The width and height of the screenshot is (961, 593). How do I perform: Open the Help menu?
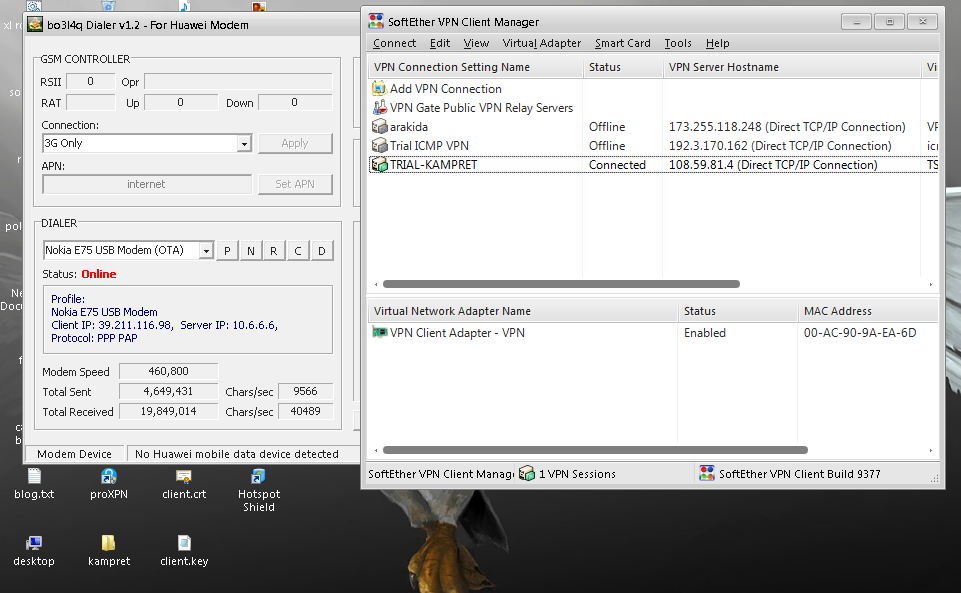717,43
